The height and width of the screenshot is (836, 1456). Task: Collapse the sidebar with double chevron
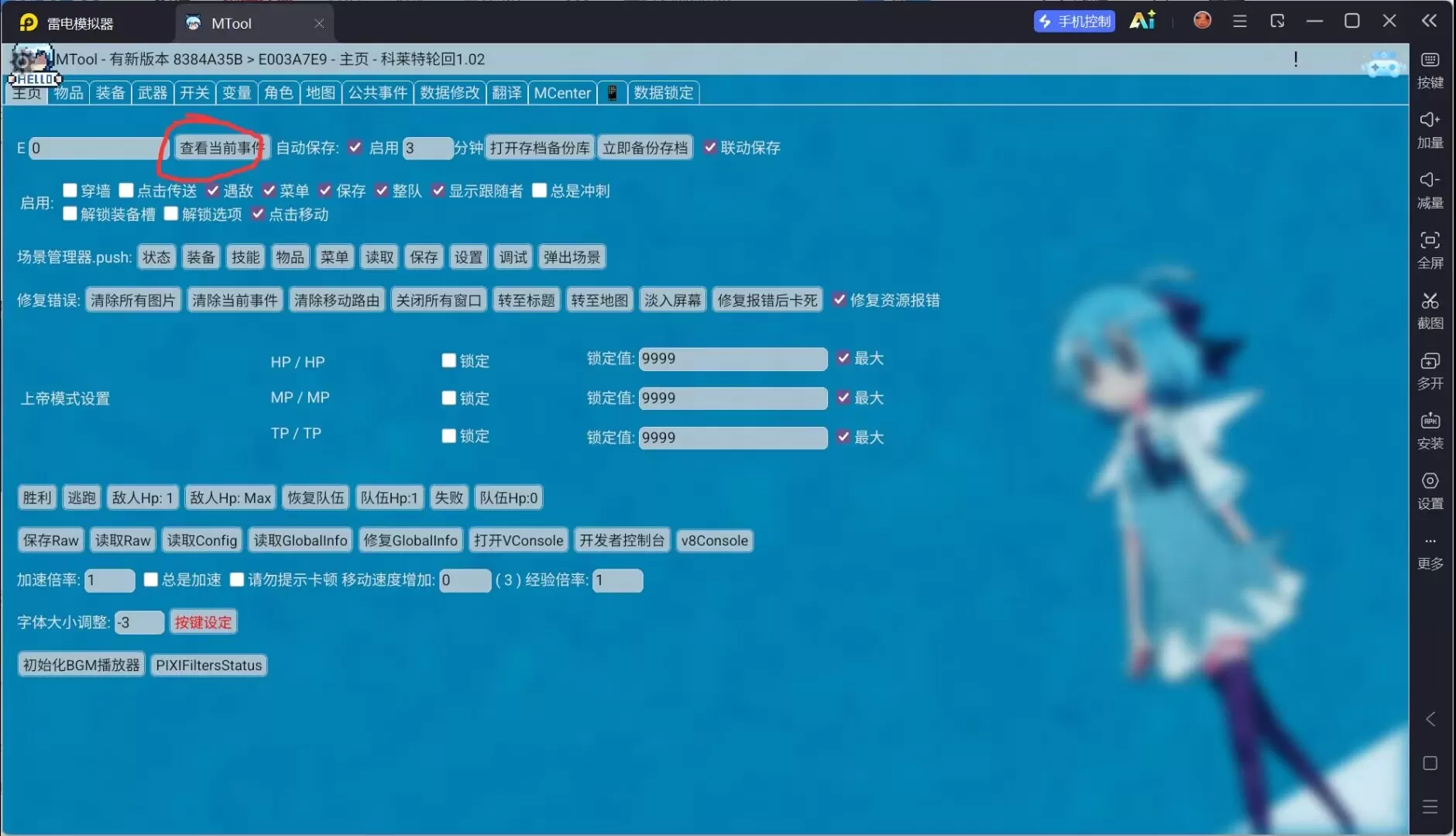1430,21
